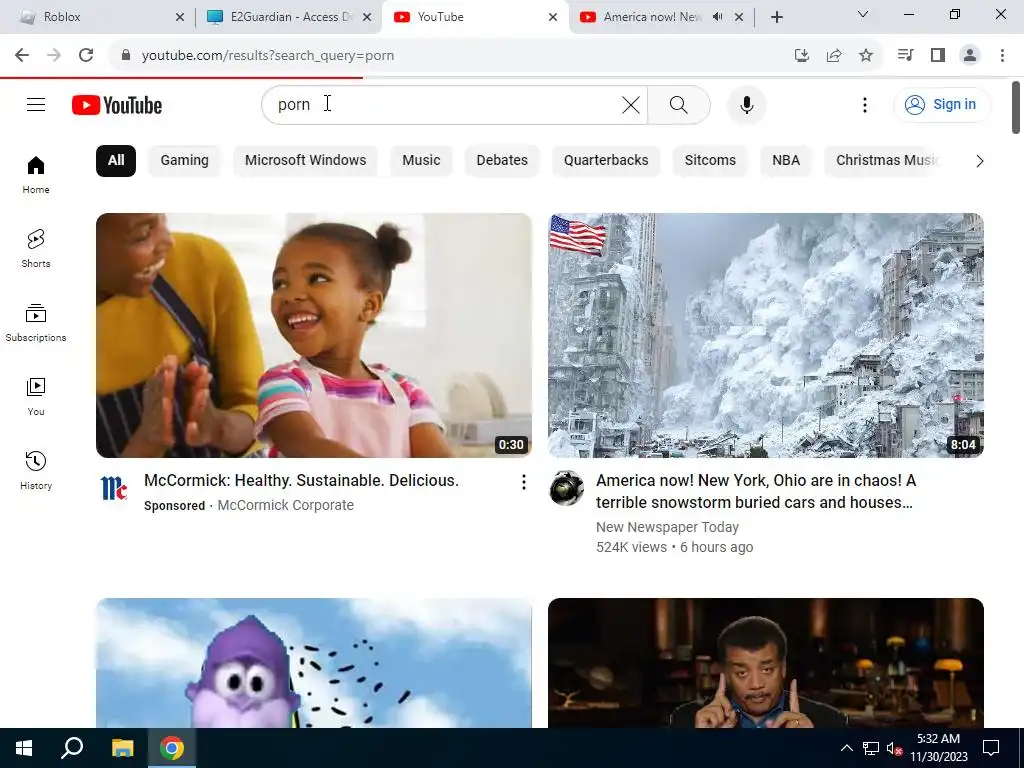Click the install app icon in the address bar
The image size is (1024, 768).
[802, 56]
